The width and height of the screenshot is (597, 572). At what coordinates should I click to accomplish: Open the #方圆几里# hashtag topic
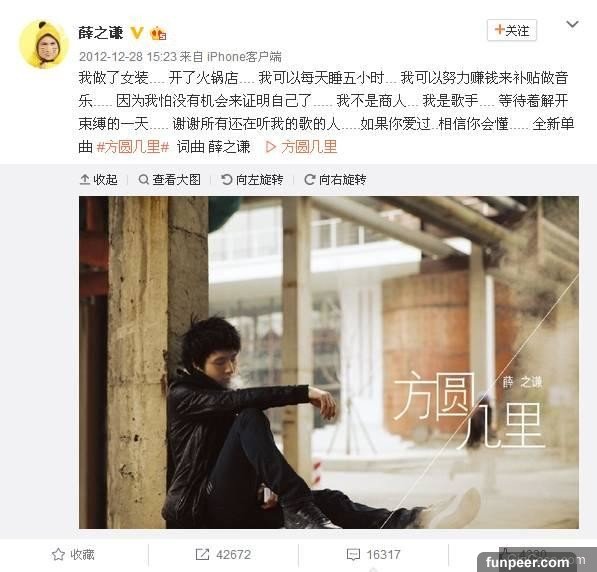(133, 147)
